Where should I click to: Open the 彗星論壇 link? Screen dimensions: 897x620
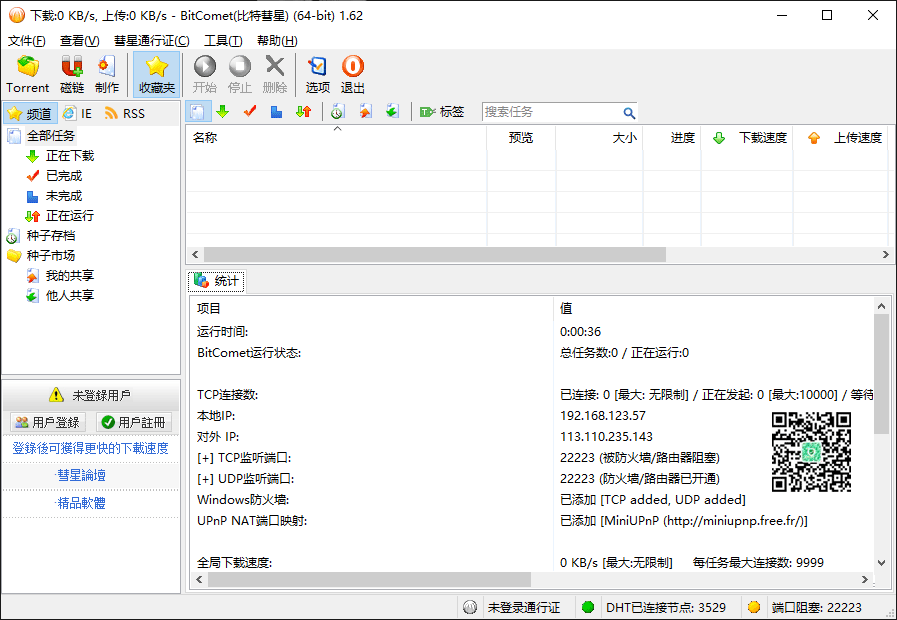(81, 475)
